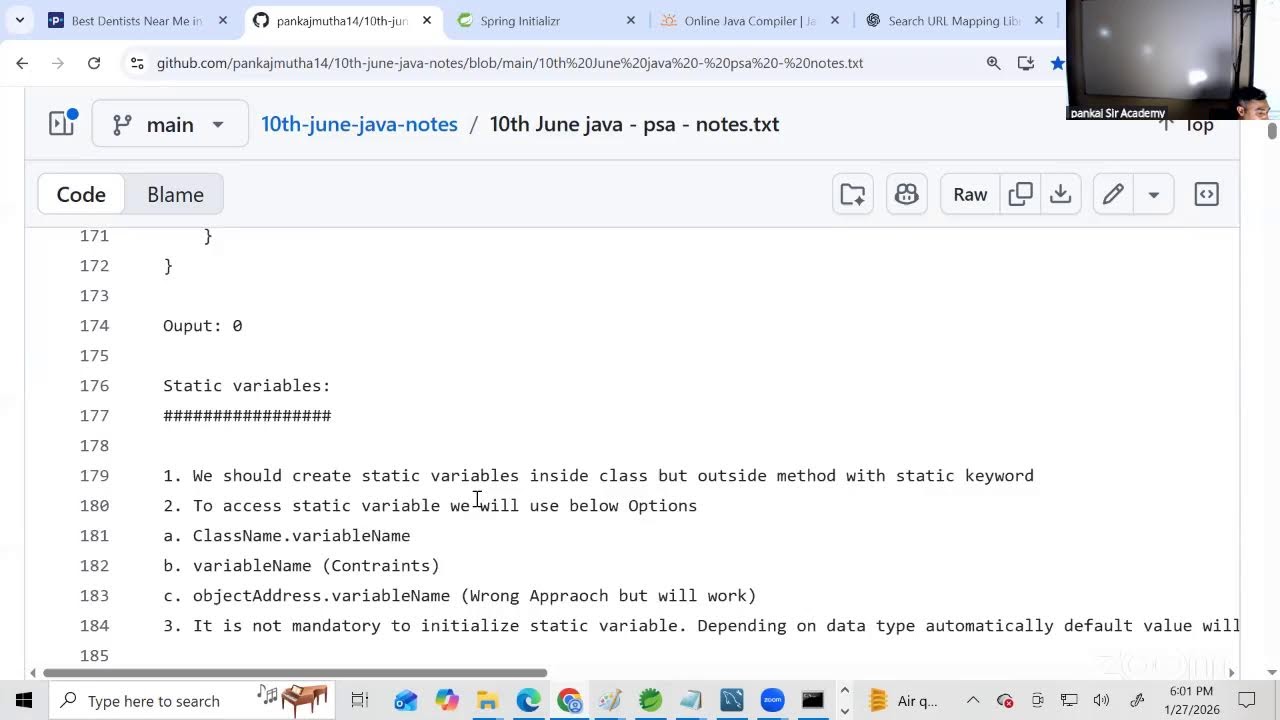Viewport: 1280px width, 720px height.
Task: Open Copilot icon next to Raw button
Action: [907, 194]
